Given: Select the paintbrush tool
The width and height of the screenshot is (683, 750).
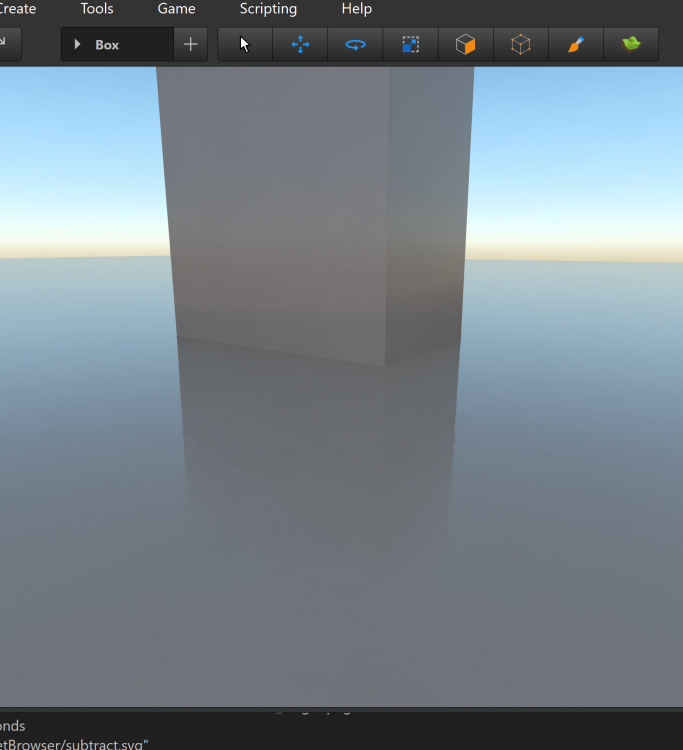Looking at the screenshot, I should coord(576,44).
